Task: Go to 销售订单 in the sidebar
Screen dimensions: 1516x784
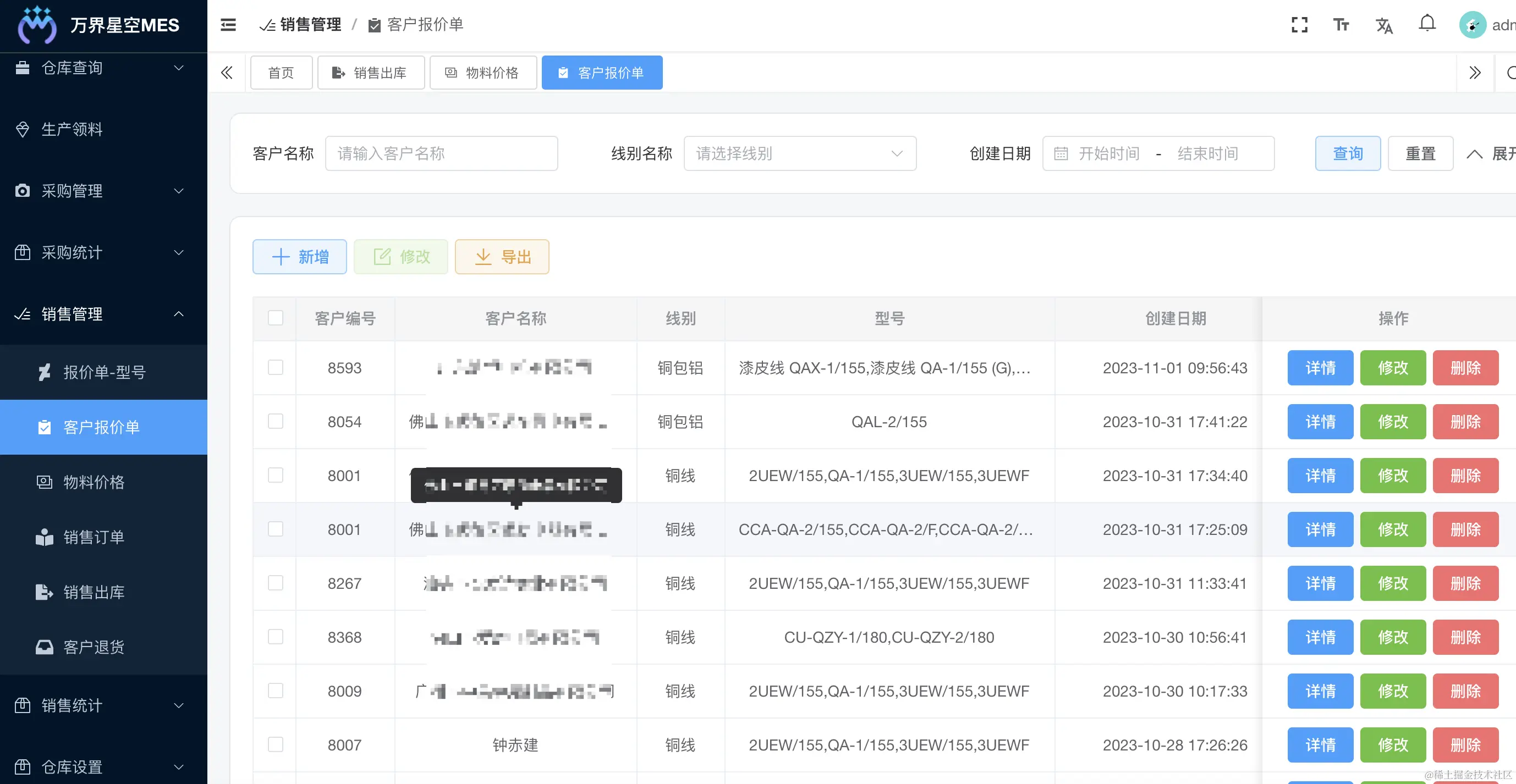Action: click(x=94, y=537)
